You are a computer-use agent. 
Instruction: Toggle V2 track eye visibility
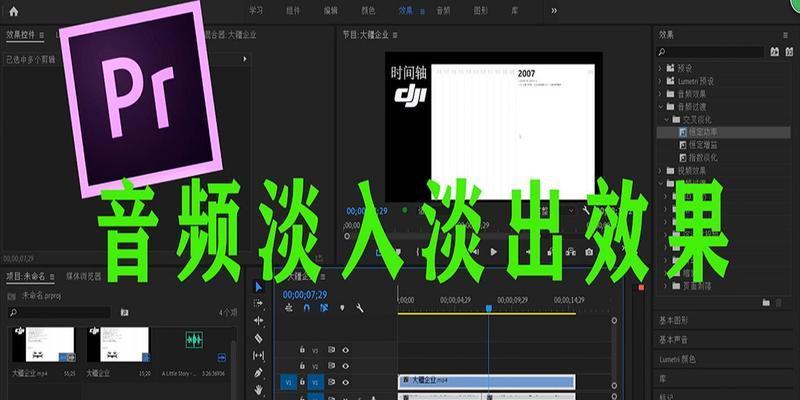pyautogui.click(x=346, y=366)
